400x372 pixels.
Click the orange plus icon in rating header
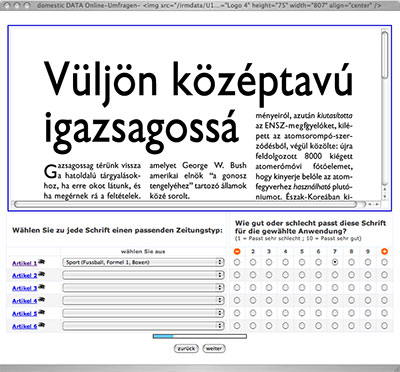point(384,252)
